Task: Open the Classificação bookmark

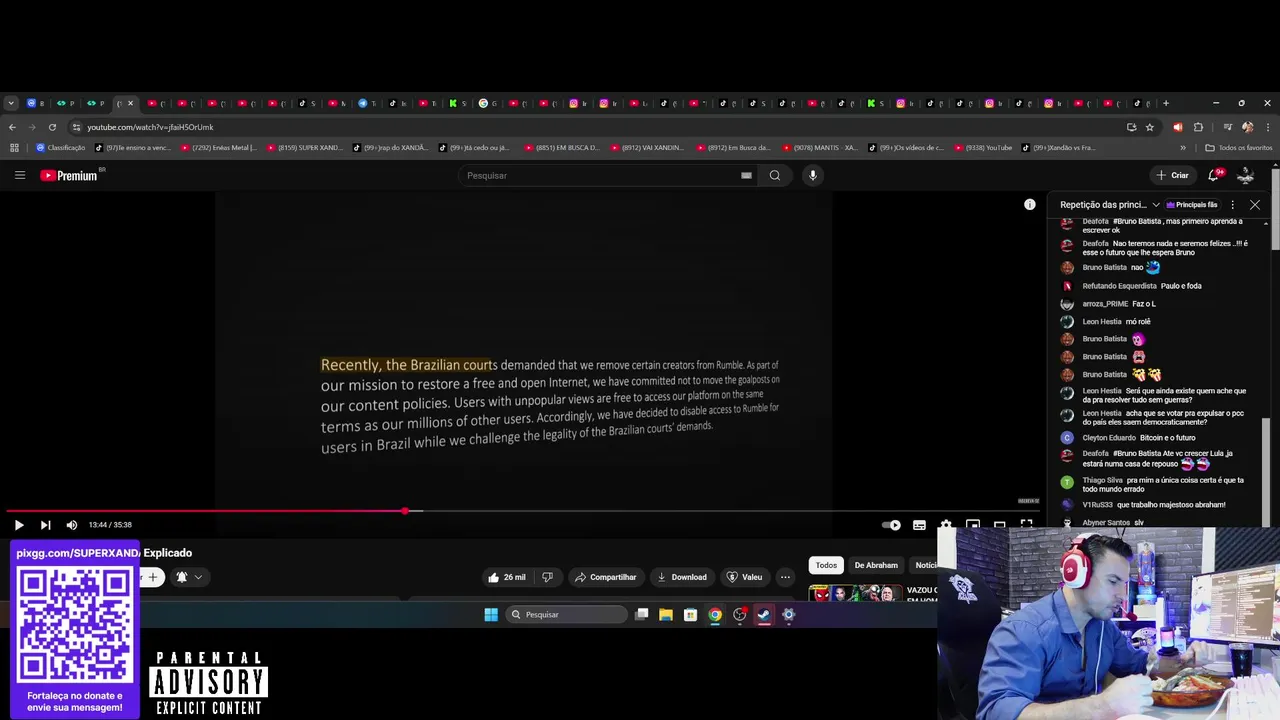Action: click(61, 148)
